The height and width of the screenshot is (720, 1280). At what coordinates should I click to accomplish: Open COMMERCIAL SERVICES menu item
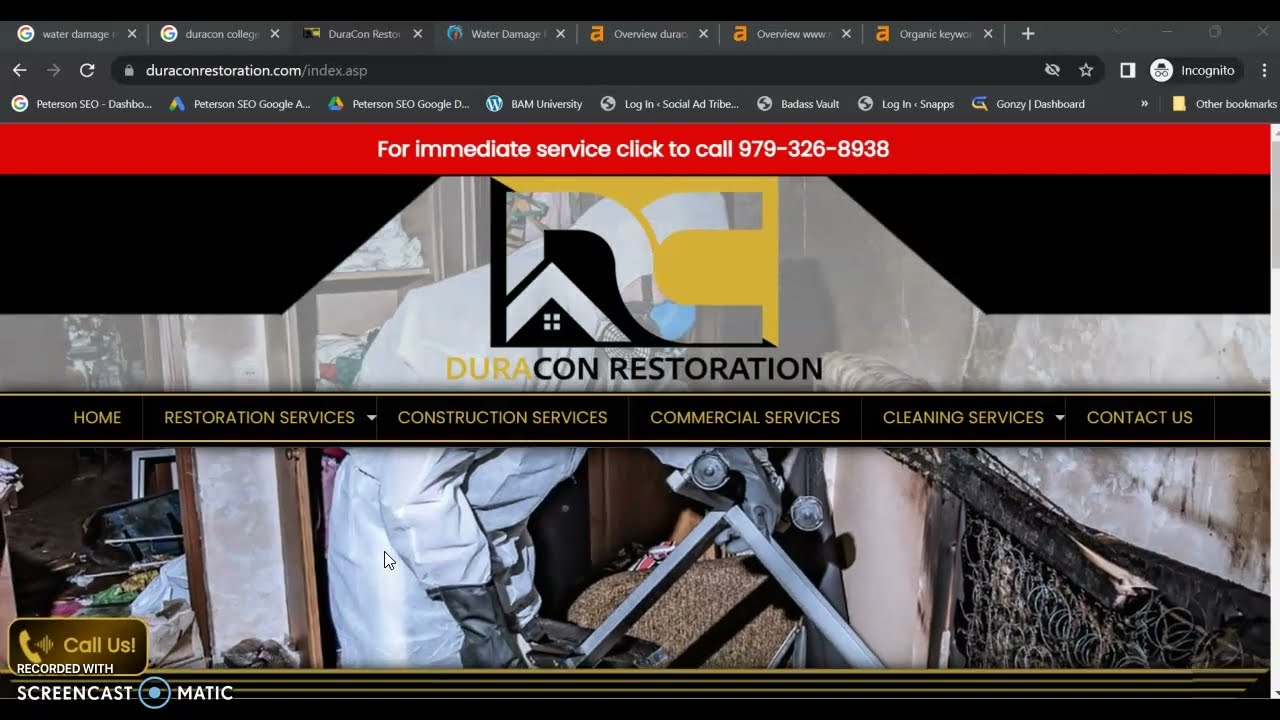745,418
